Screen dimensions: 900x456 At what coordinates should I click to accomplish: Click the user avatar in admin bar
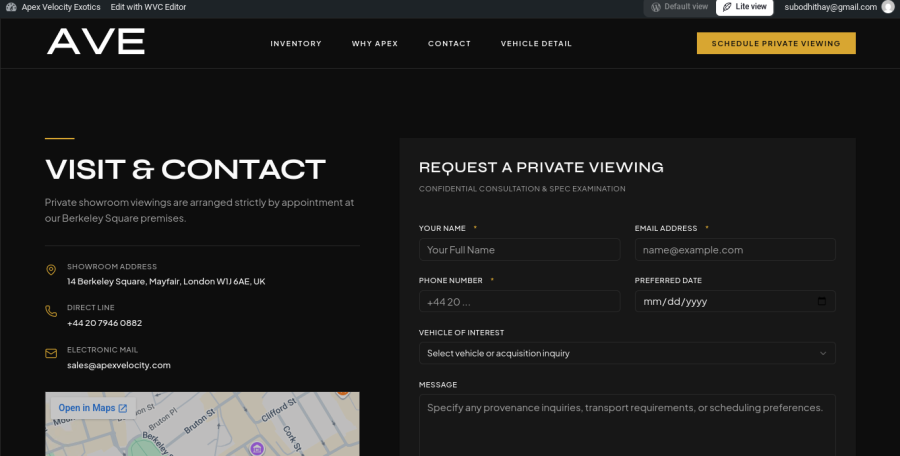tap(888, 7)
